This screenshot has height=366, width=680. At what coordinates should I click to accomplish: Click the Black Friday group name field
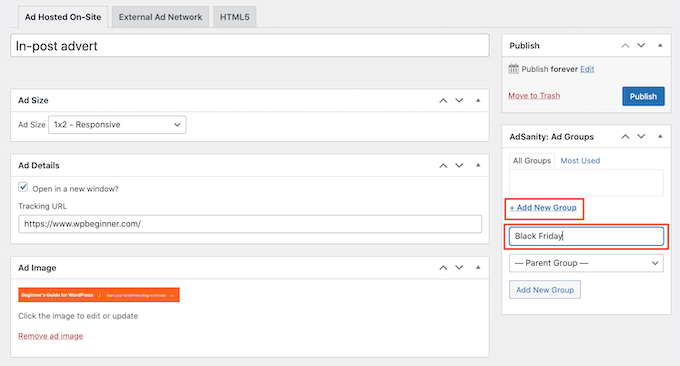point(586,236)
